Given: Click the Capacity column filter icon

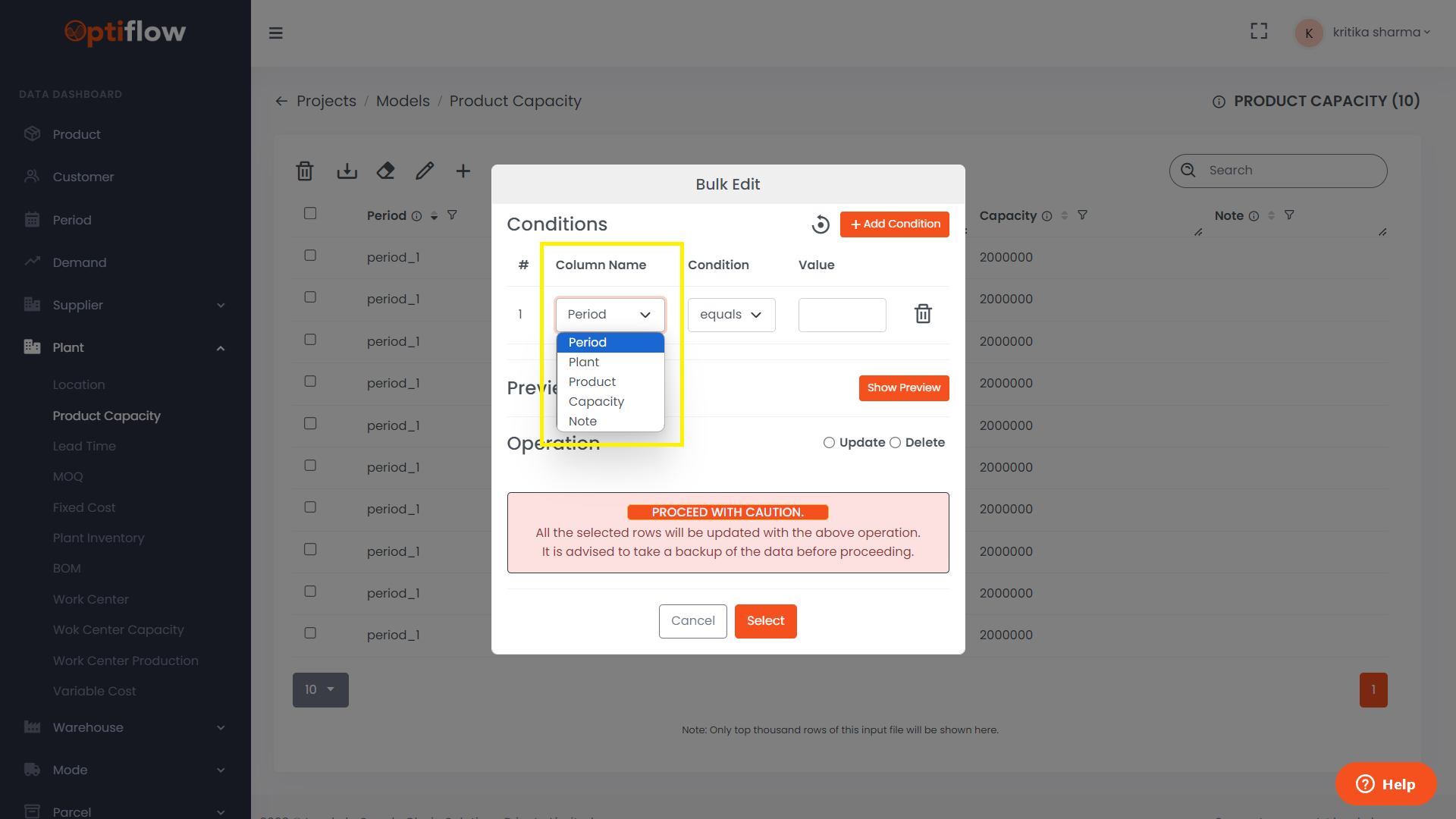Looking at the screenshot, I should pyautogui.click(x=1083, y=215).
